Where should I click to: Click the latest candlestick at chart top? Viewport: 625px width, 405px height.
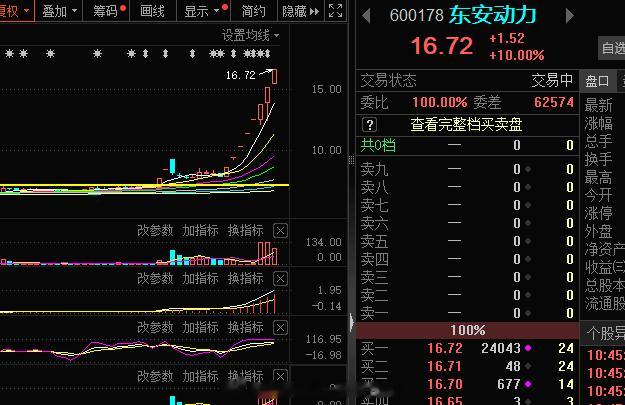275,77
